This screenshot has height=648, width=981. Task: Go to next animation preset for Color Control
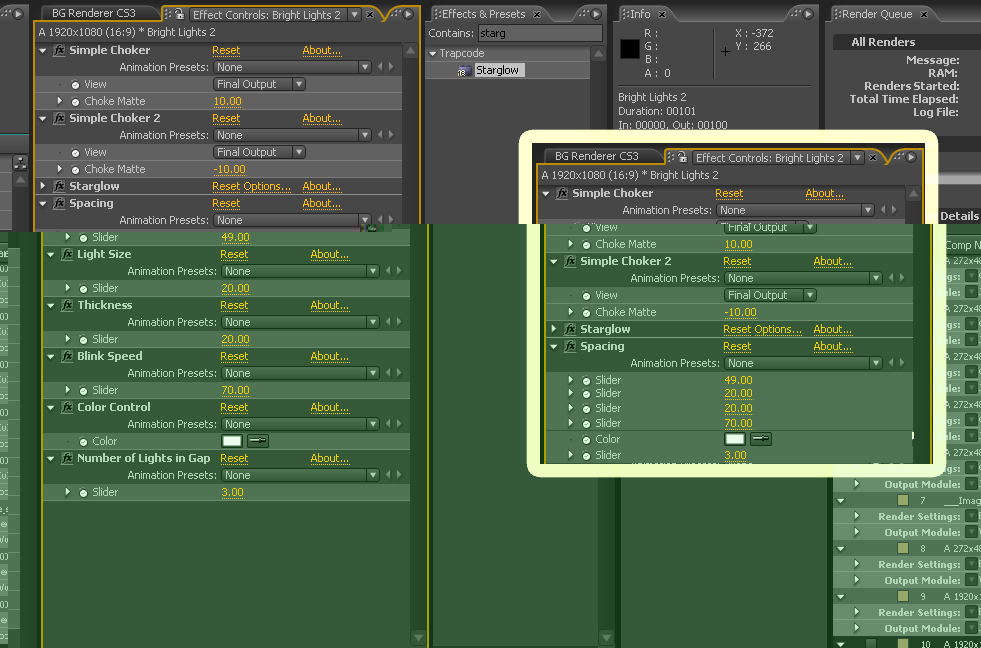point(399,425)
